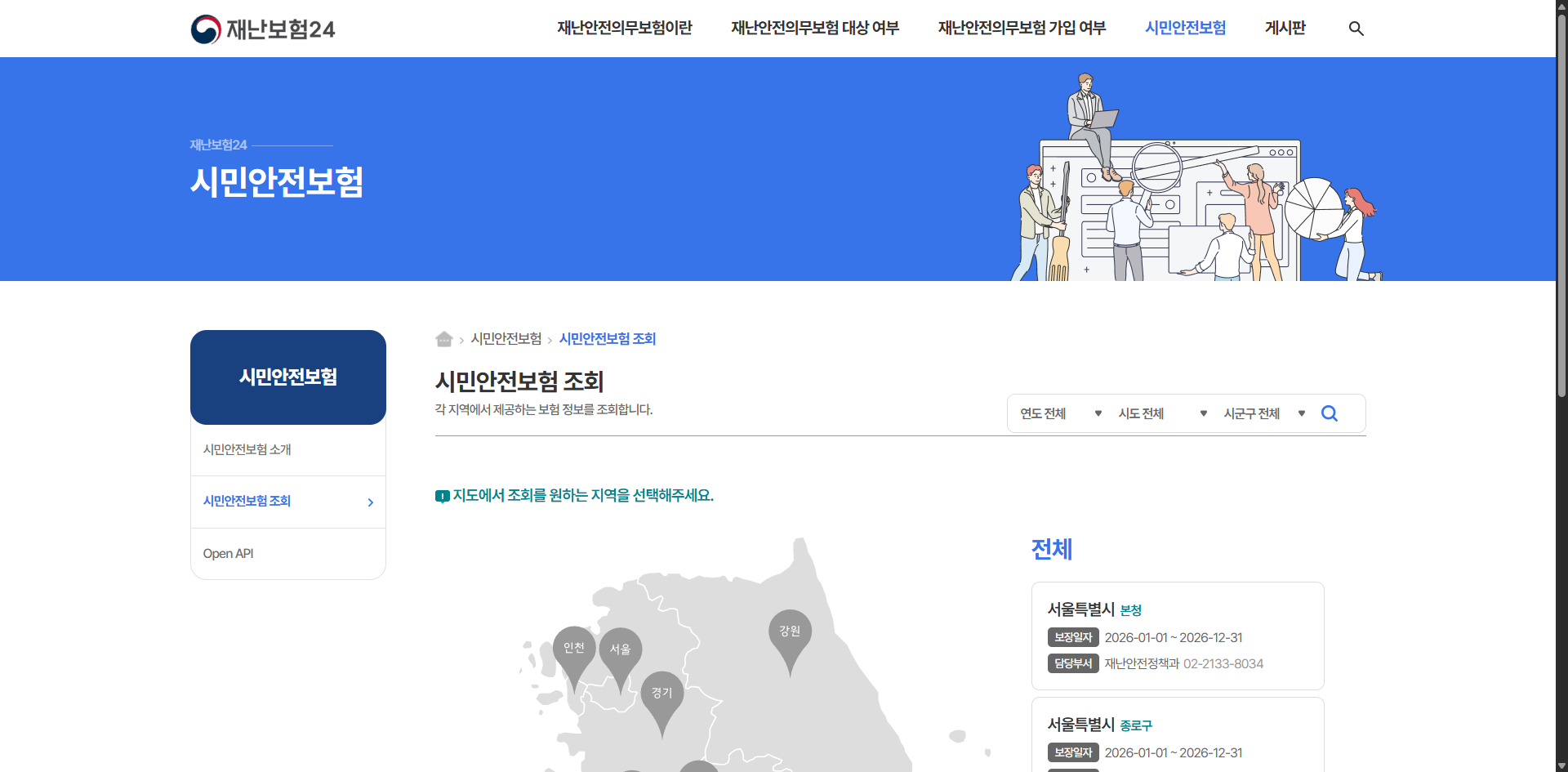The image size is (1568, 772).
Task: Open 재난안전의무보험 대상 여부 in the navigation
Action: [814, 28]
